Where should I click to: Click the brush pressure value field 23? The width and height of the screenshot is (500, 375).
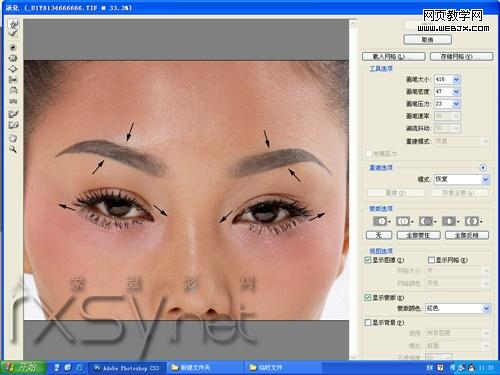[x=443, y=104]
